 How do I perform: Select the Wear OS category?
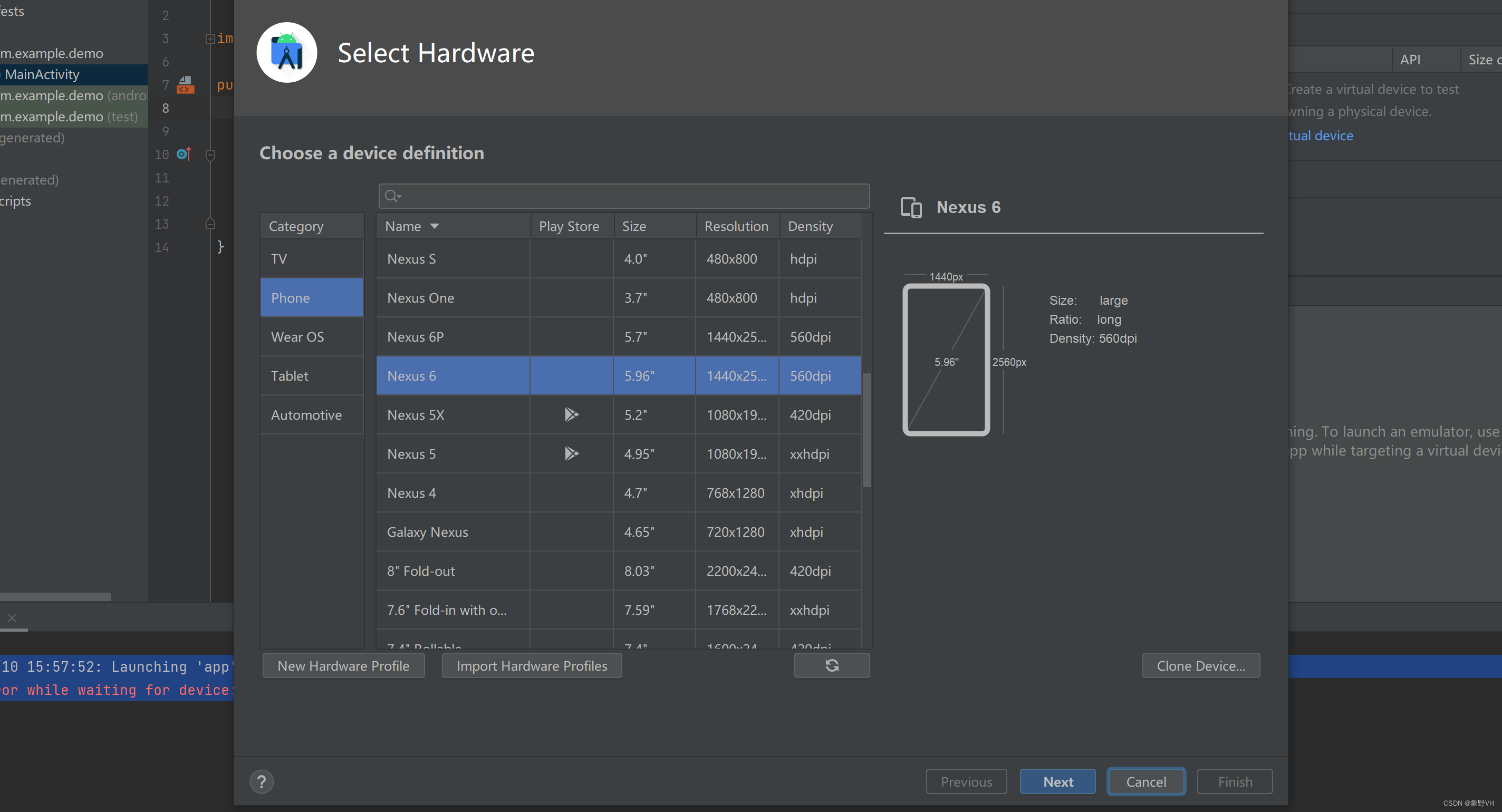tap(297, 337)
